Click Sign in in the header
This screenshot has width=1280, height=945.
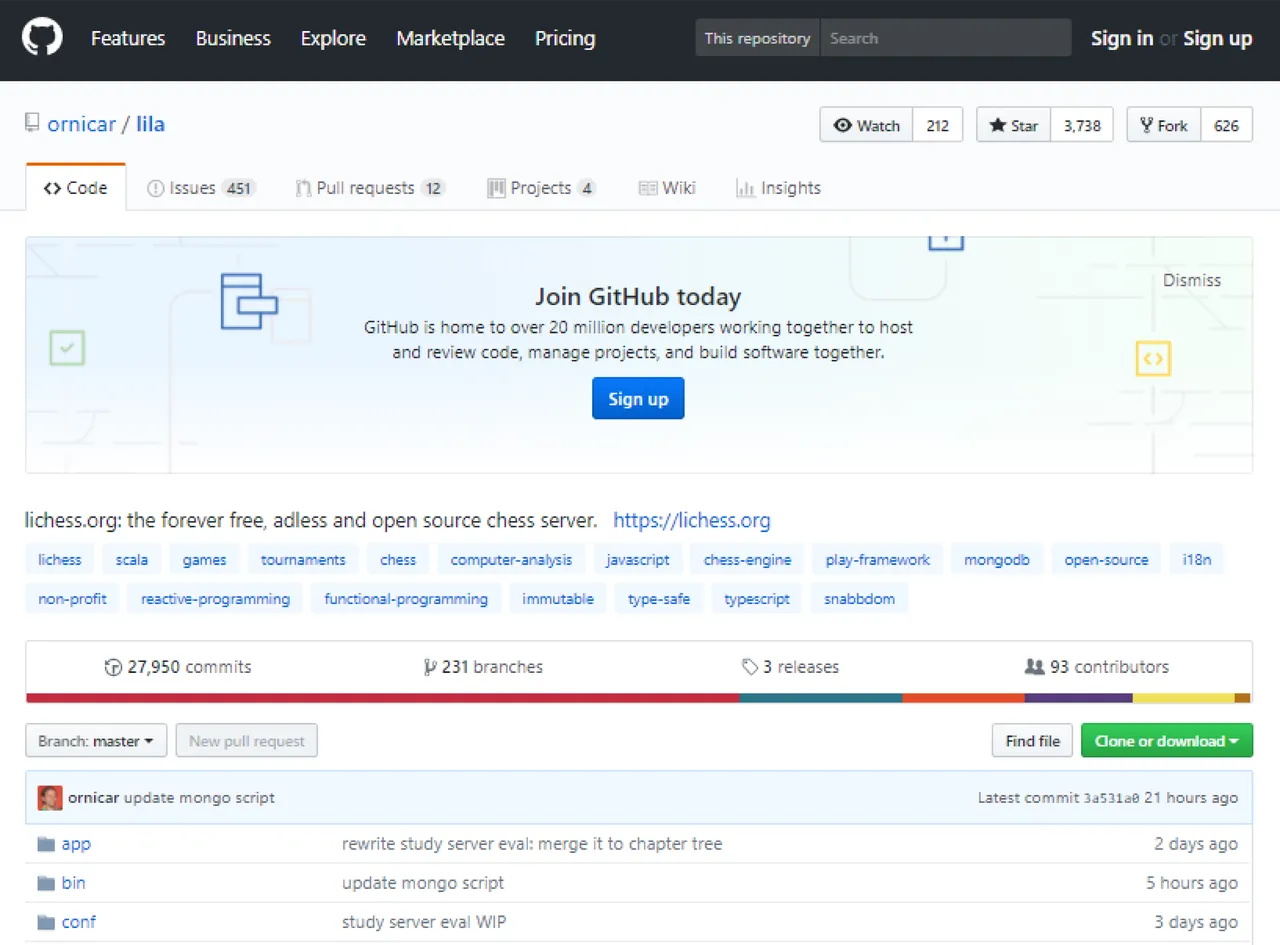(x=1122, y=38)
